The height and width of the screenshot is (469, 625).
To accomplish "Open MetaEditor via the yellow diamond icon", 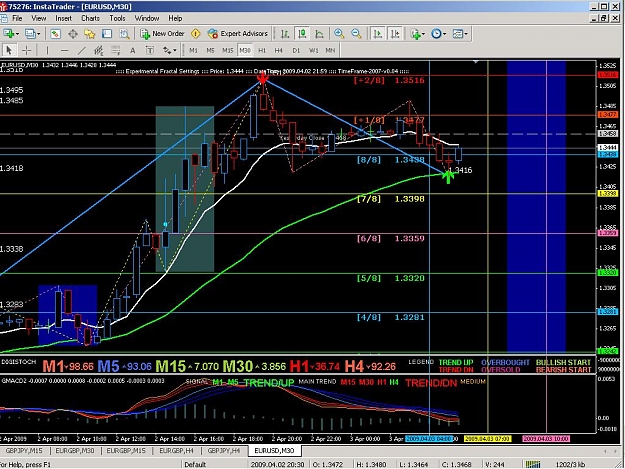I will (196, 34).
